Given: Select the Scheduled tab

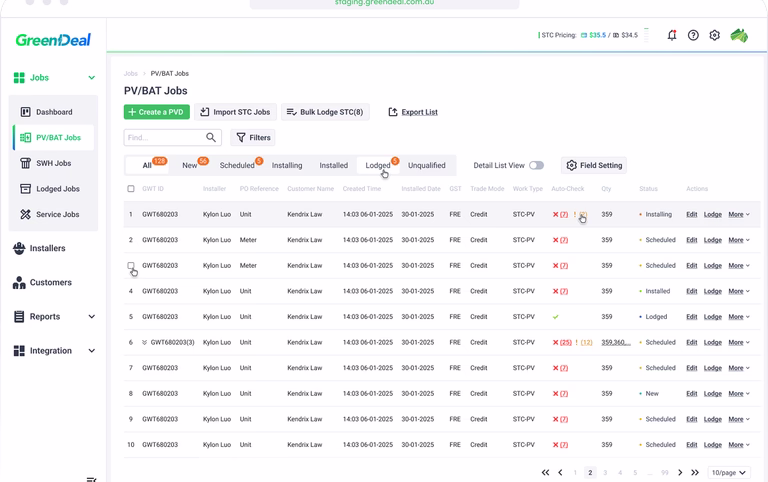Looking at the screenshot, I should coord(237,165).
